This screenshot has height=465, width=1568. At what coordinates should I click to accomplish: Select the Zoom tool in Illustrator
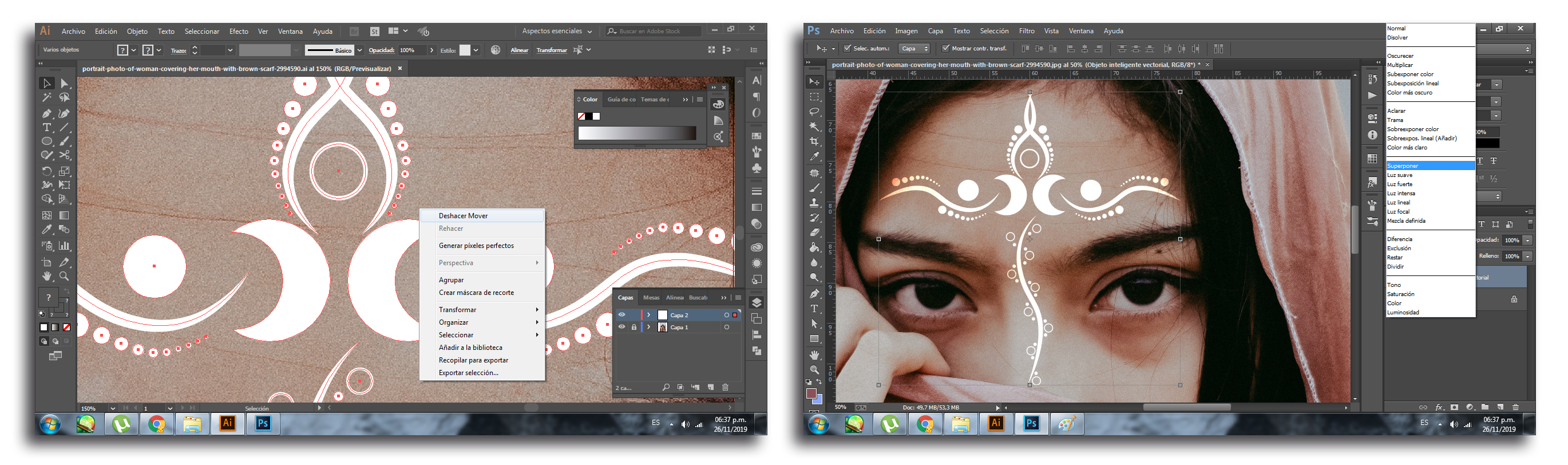[x=65, y=276]
